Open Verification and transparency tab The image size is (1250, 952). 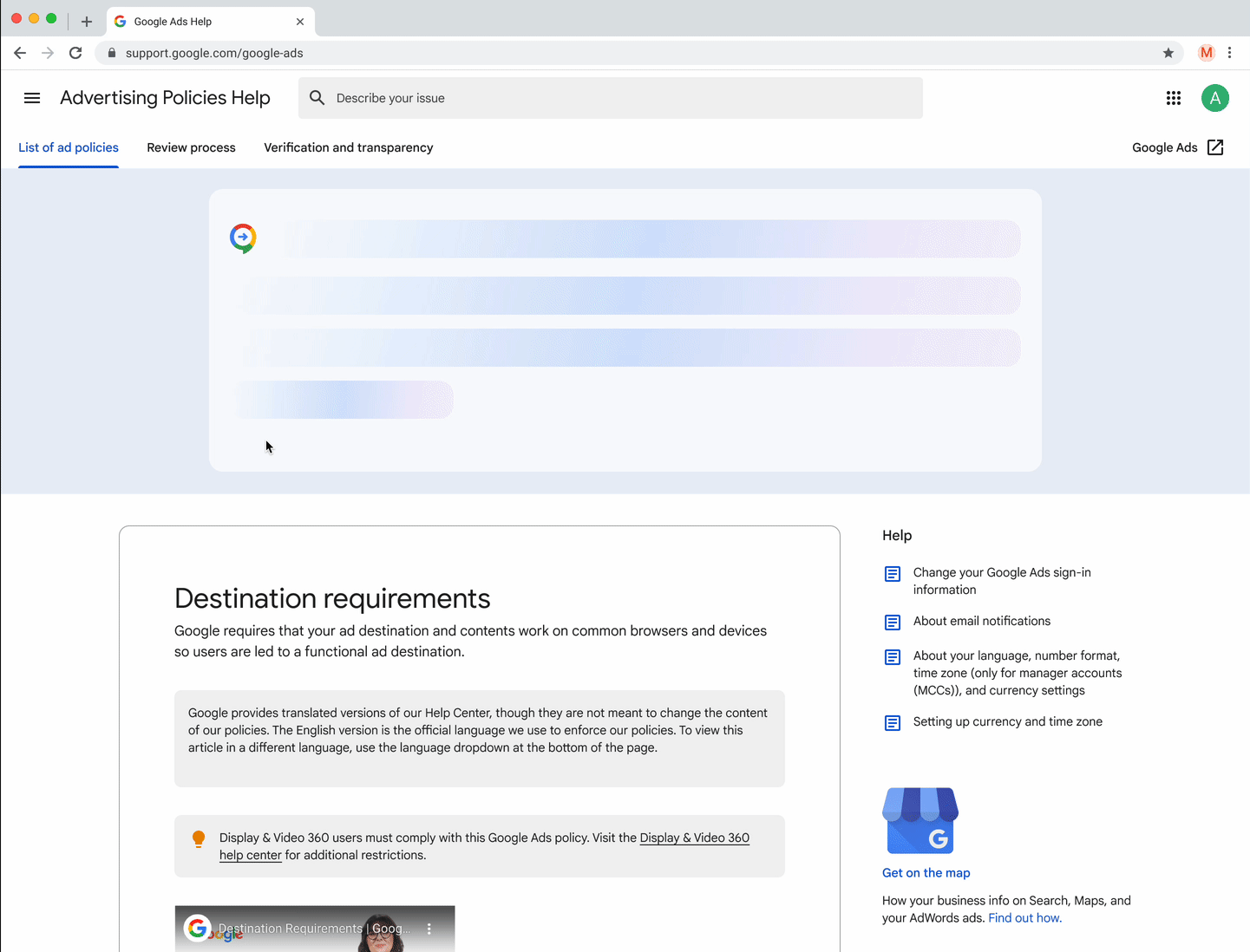point(349,147)
